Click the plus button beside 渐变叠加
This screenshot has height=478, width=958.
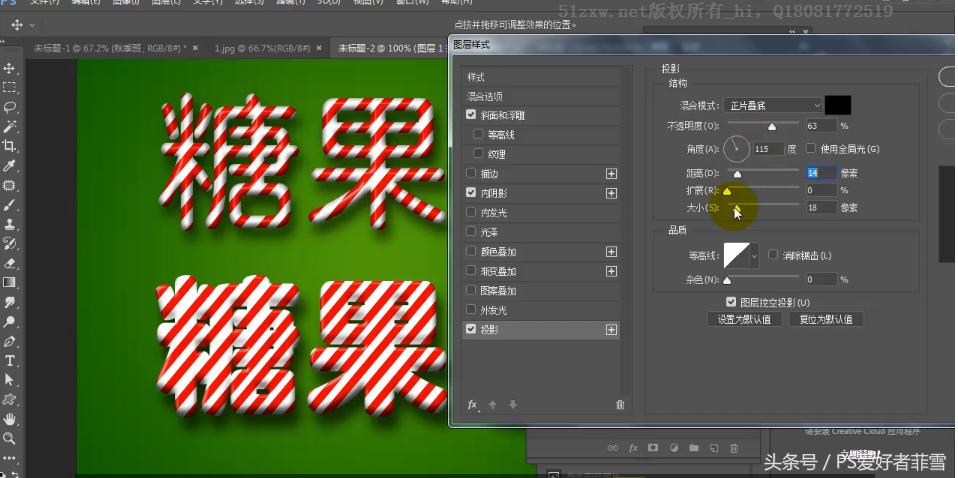coord(611,271)
